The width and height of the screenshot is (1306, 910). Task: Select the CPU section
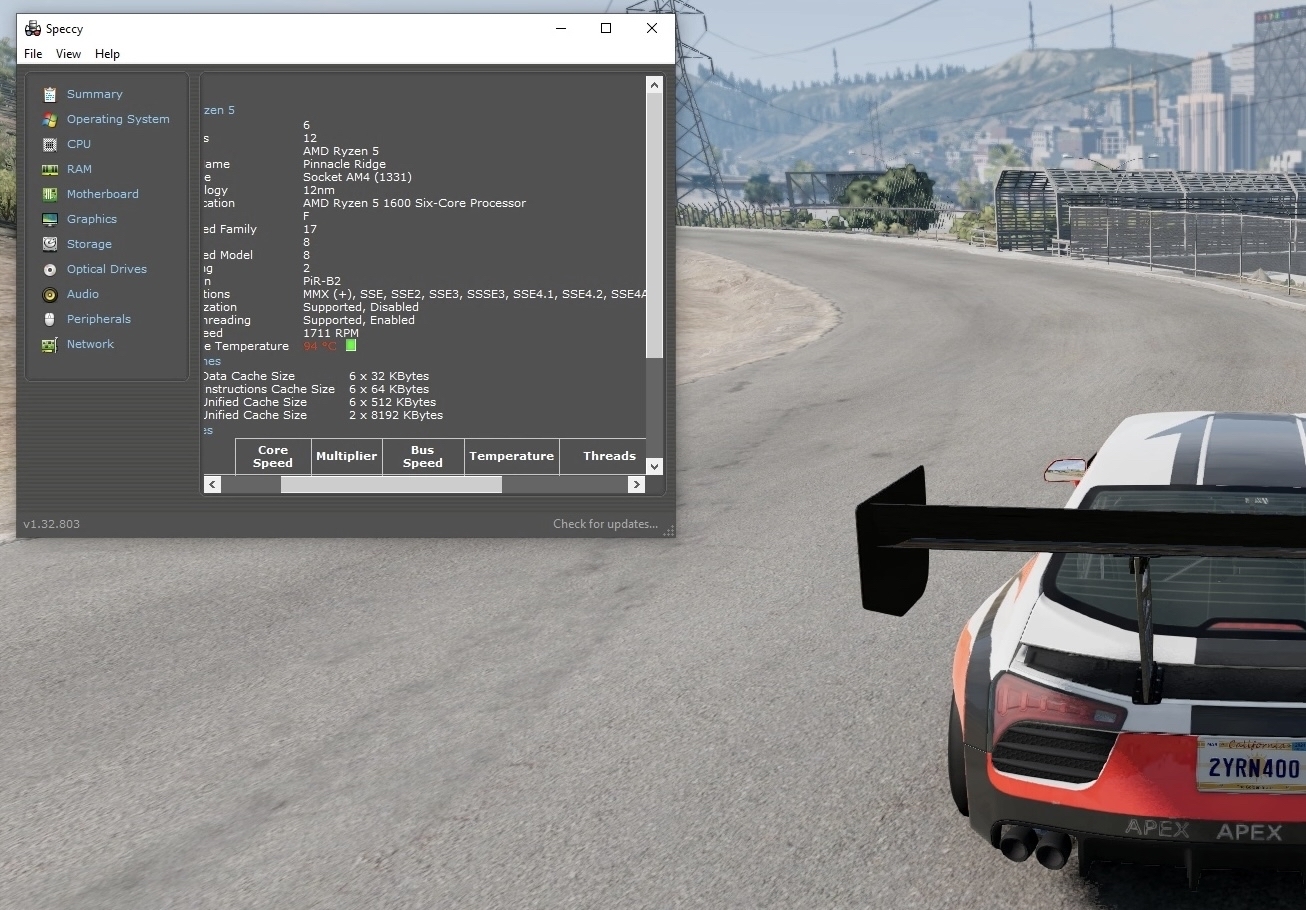(x=79, y=144)
